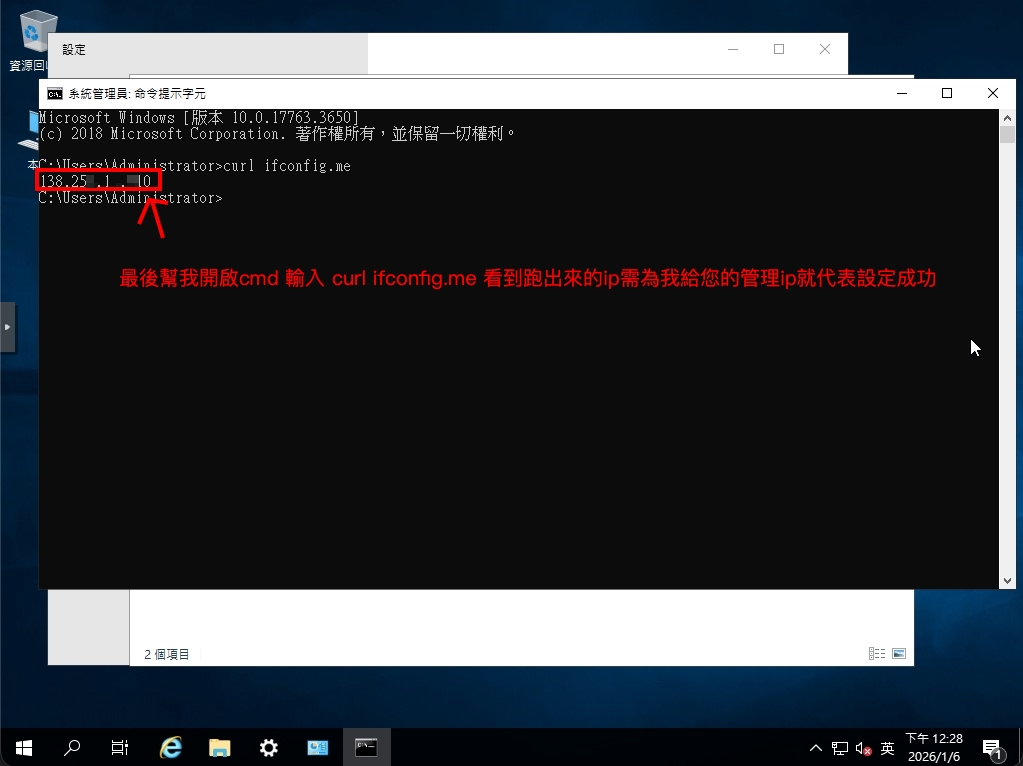
Task: Switch the 英 input language indicator
Action: (887, 748)
